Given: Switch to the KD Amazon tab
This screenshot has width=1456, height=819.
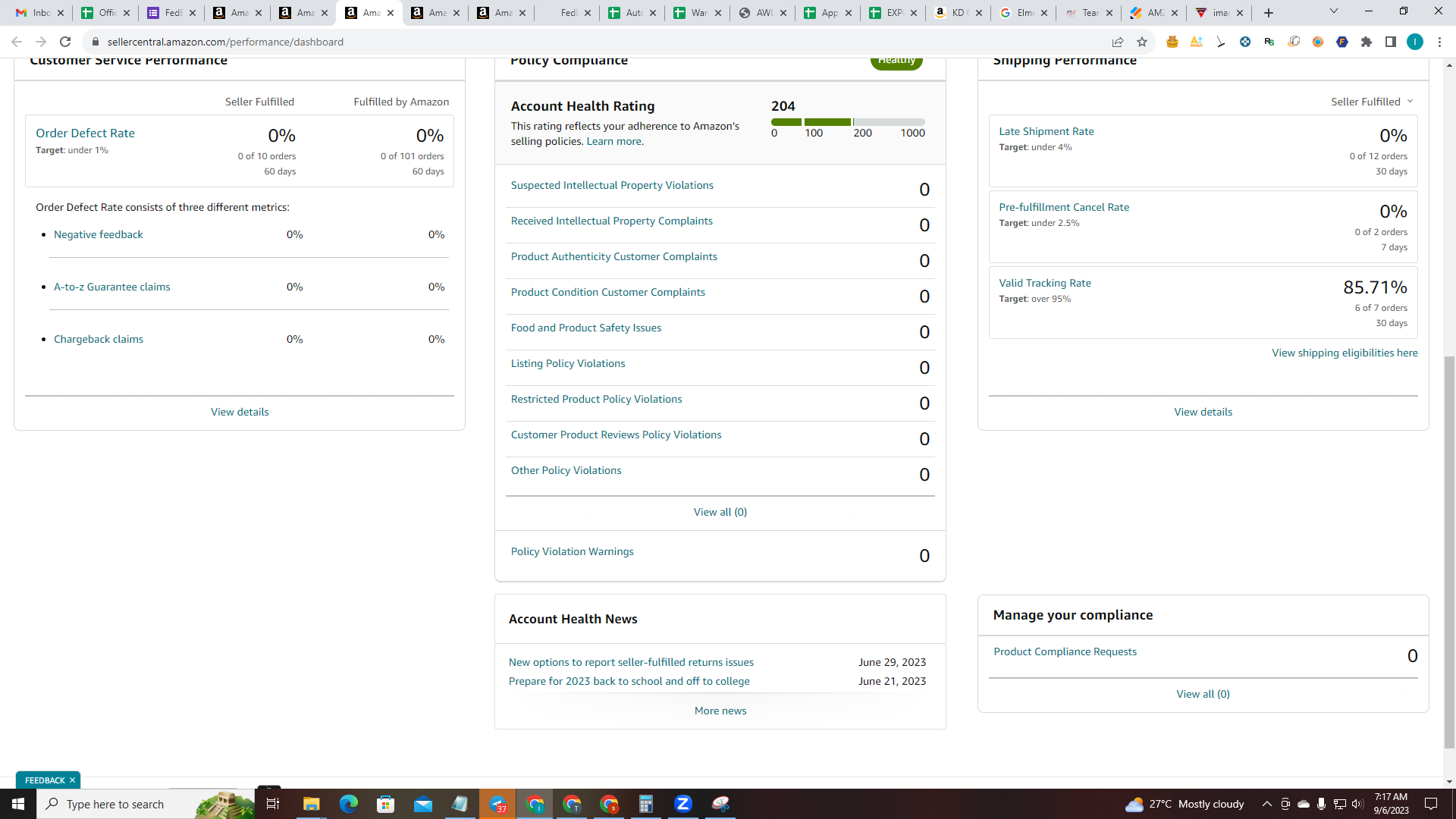Looking at the screenshot, I should (x=959, y=13).
